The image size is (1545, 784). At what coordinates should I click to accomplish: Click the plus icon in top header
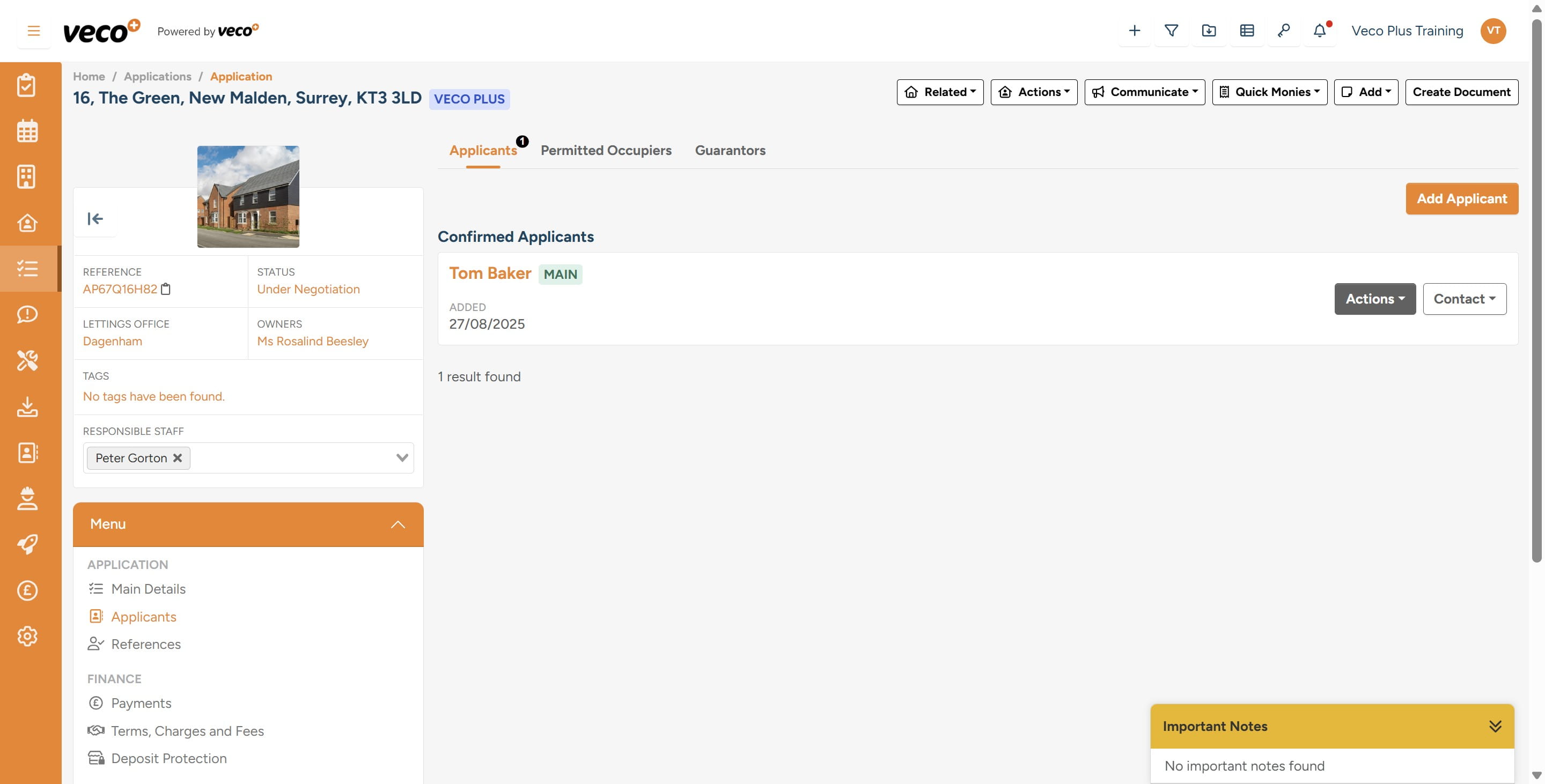coord(1134,31)
